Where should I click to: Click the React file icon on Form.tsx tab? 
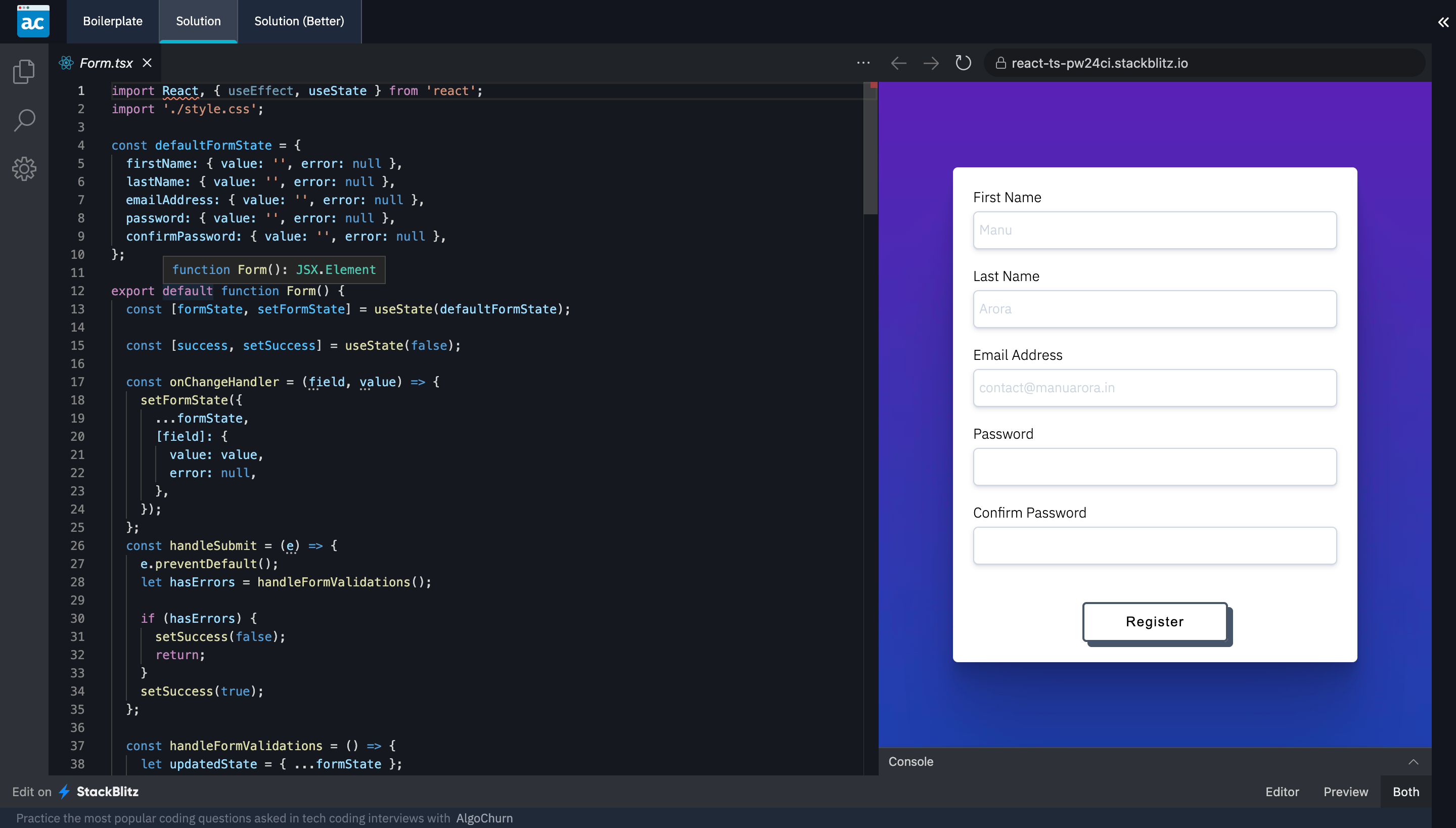coord(67,63)
